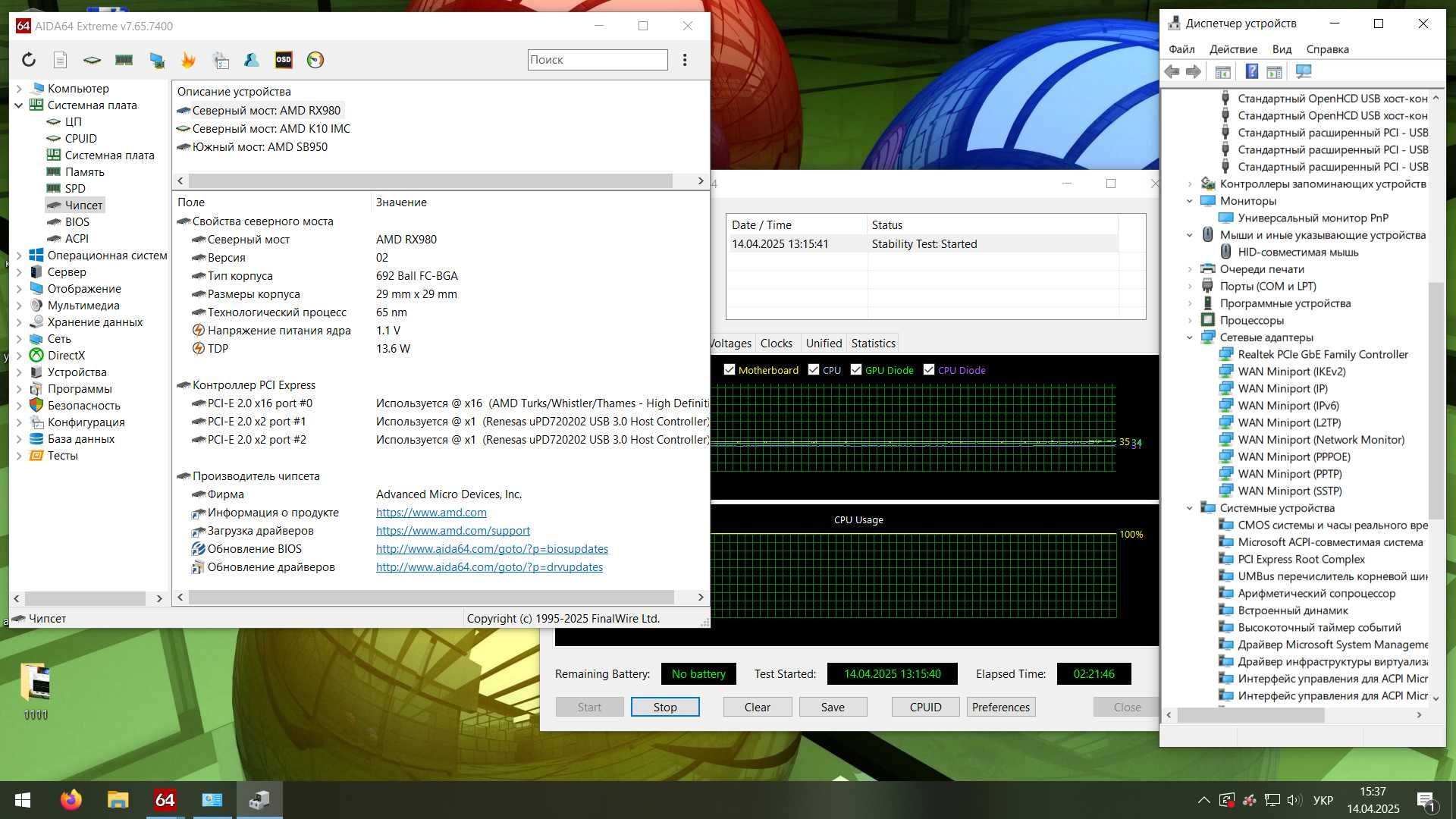Click the show/hide action pane icon
The image size is (1456, 819).
1274,71
